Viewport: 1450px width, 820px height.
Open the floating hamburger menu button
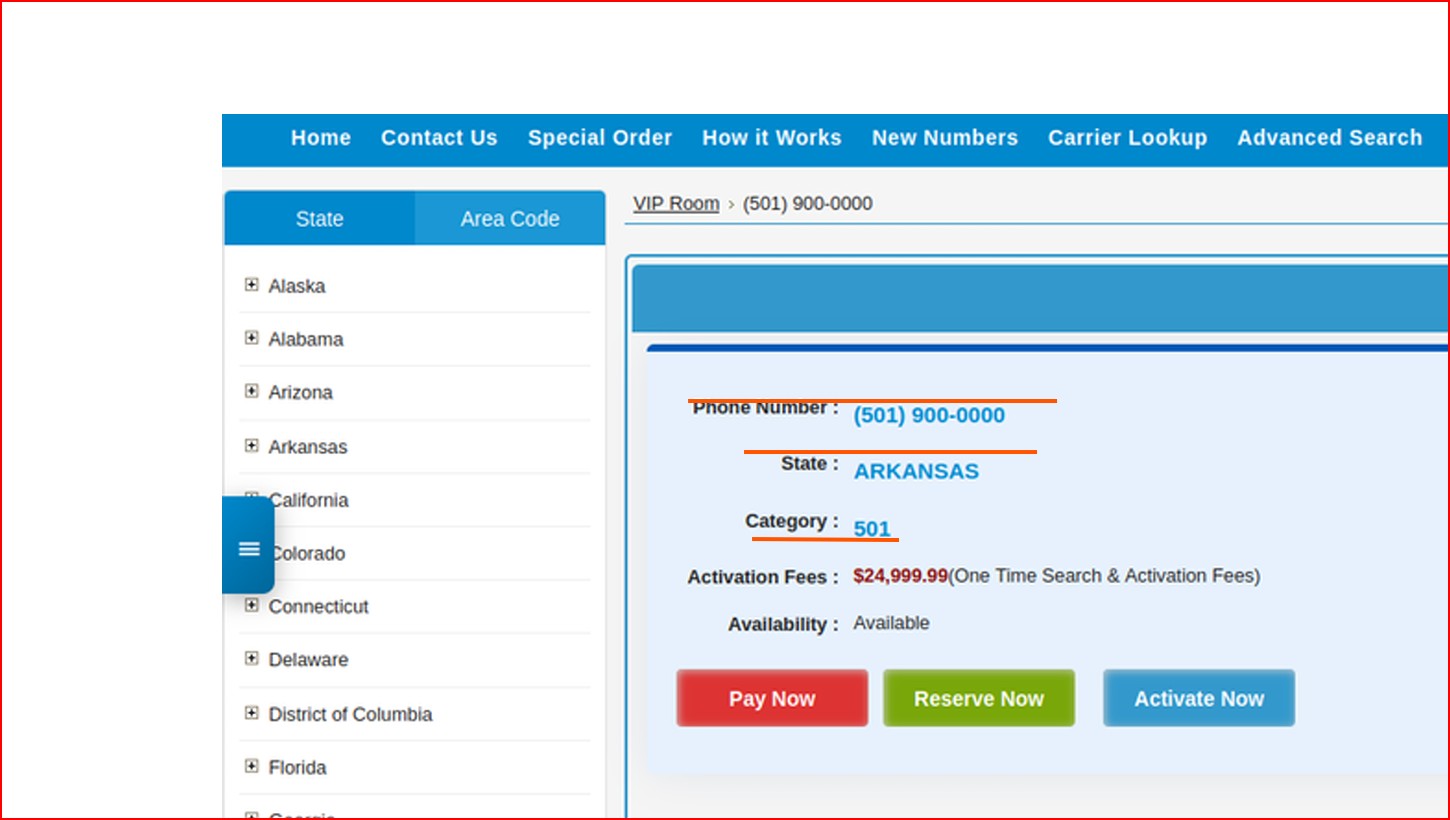point(249,548)
